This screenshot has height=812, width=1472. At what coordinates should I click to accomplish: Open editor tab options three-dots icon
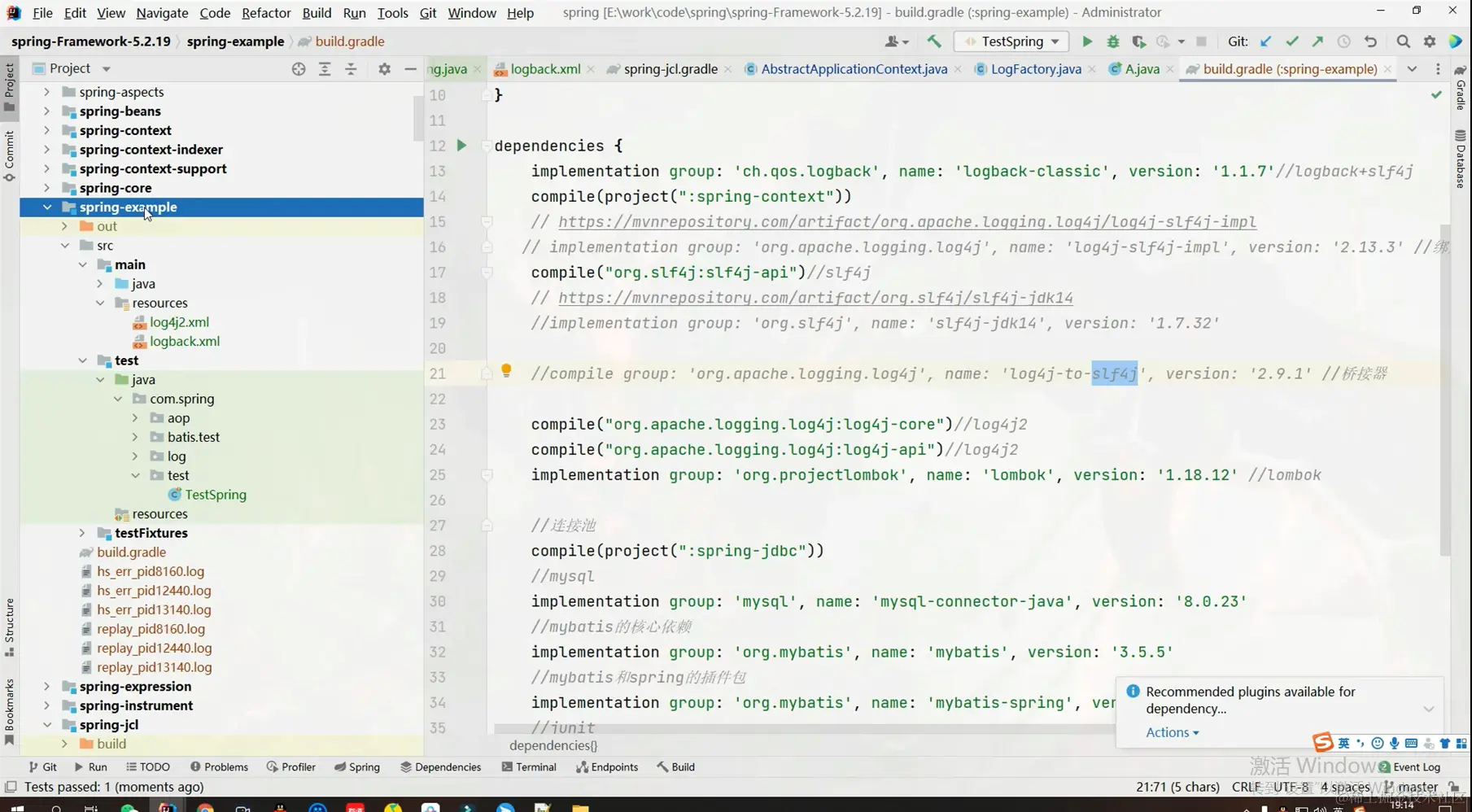[x=1438, y=69]
